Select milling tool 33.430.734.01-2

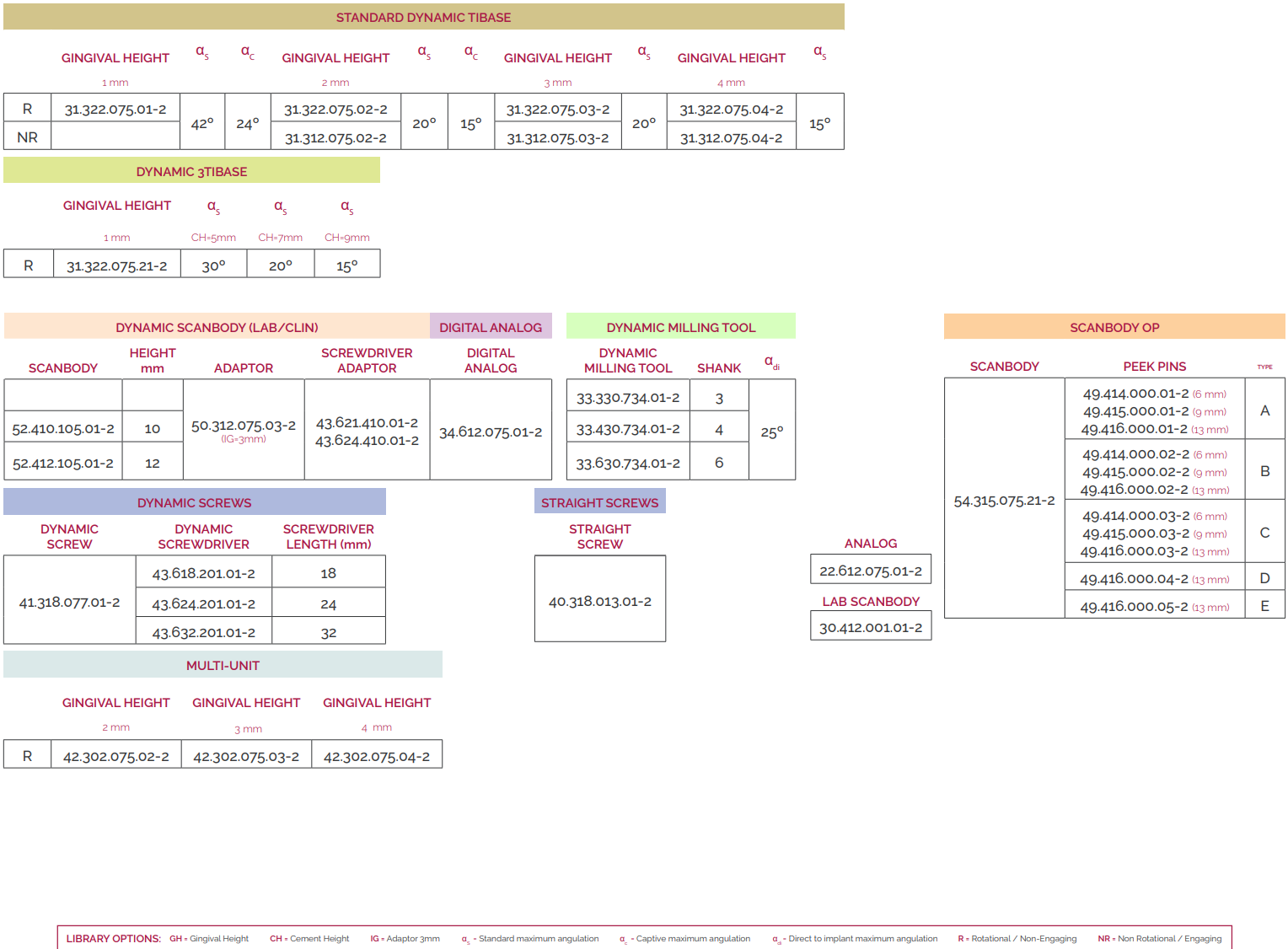click(628, 429)
